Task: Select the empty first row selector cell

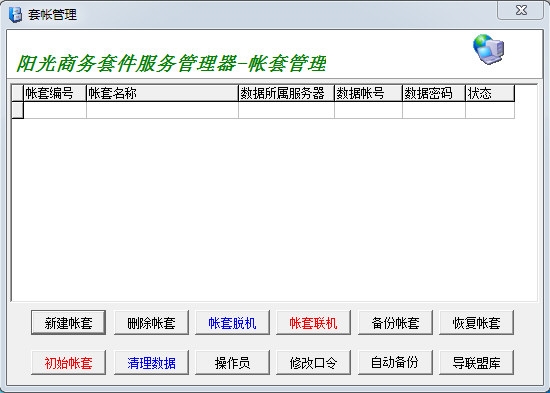Action: pyautogui.click(x=18, y=110)
